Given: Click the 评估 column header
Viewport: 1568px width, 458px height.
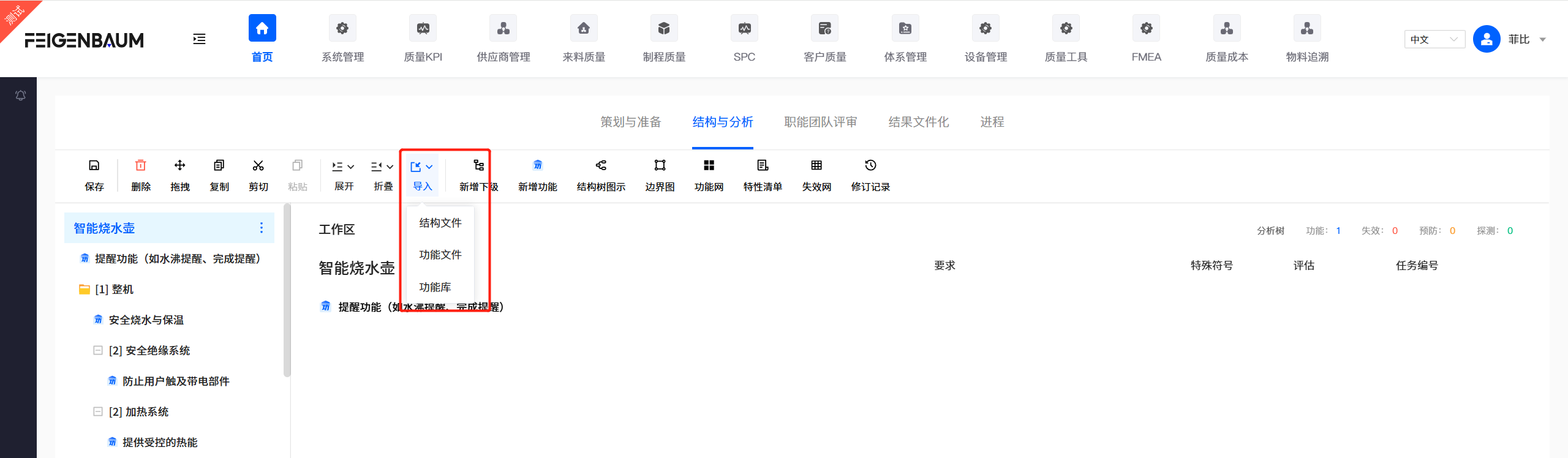Looking at the screenshot, I should click(1304, 265).
